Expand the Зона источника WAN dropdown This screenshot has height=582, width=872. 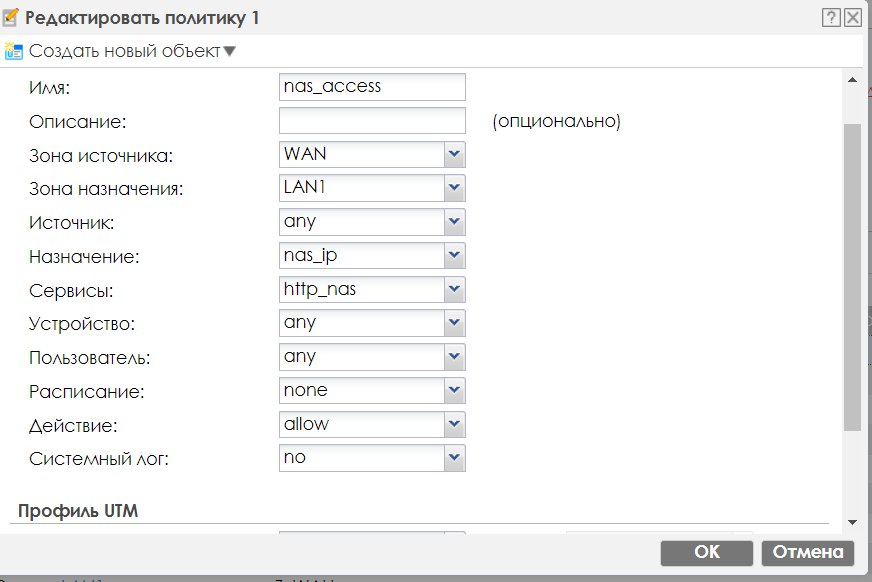(x=455, y=154)
